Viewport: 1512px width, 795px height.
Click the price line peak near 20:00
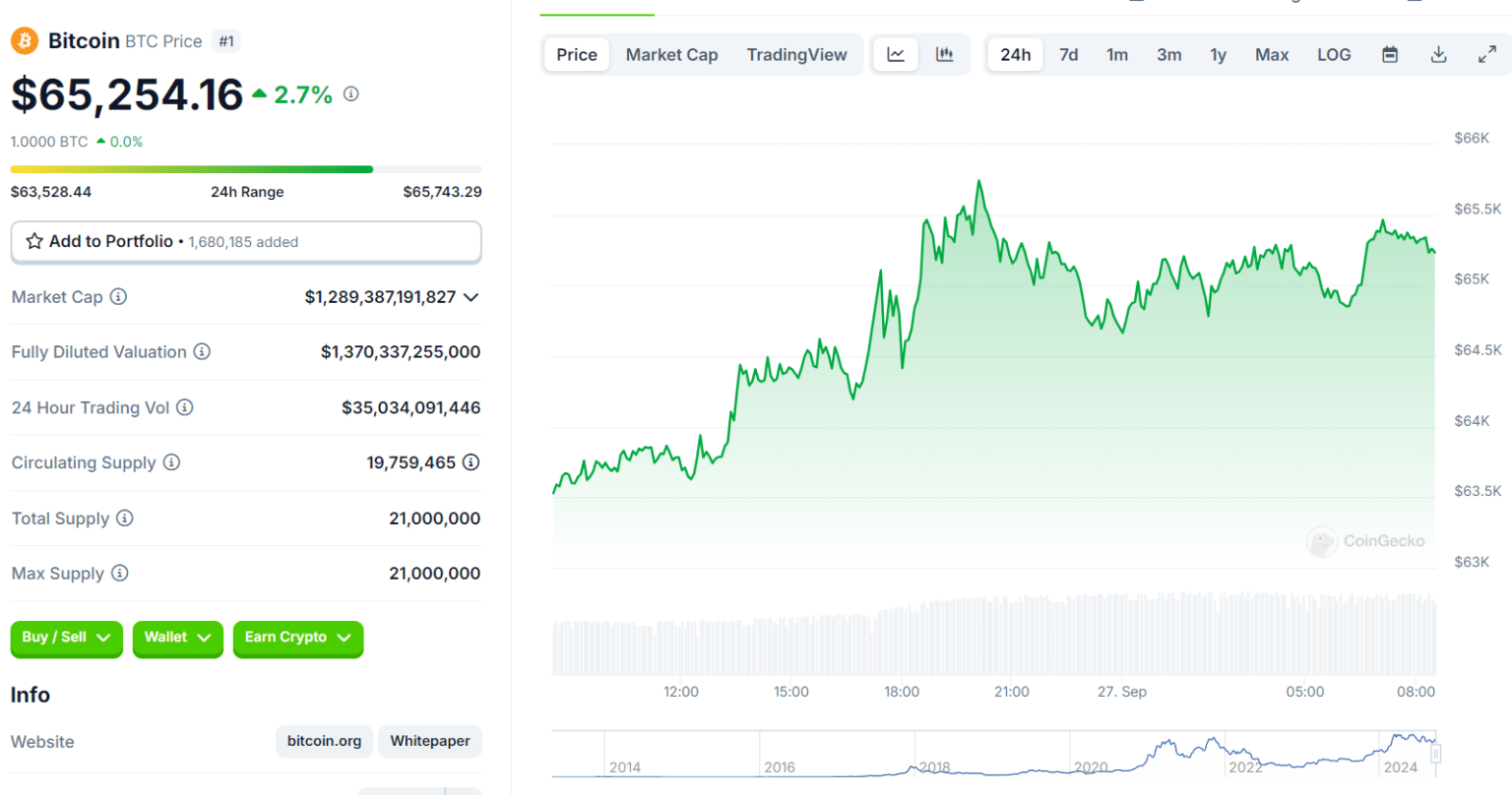[978, 182]
